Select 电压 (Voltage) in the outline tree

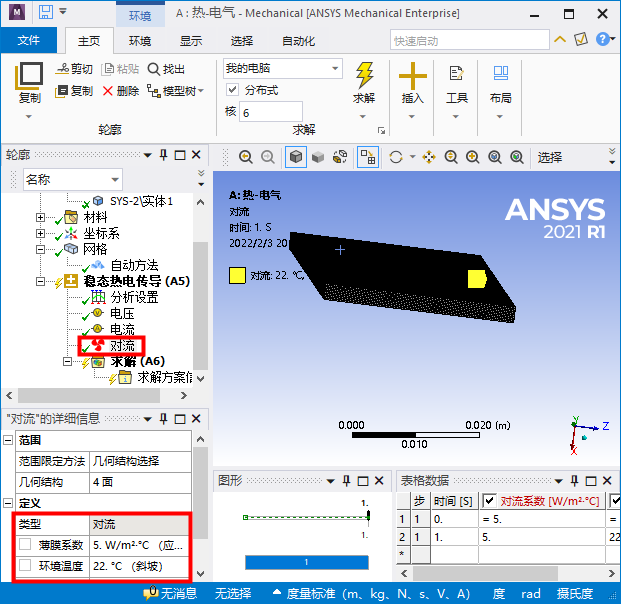[x=122, y=313]
